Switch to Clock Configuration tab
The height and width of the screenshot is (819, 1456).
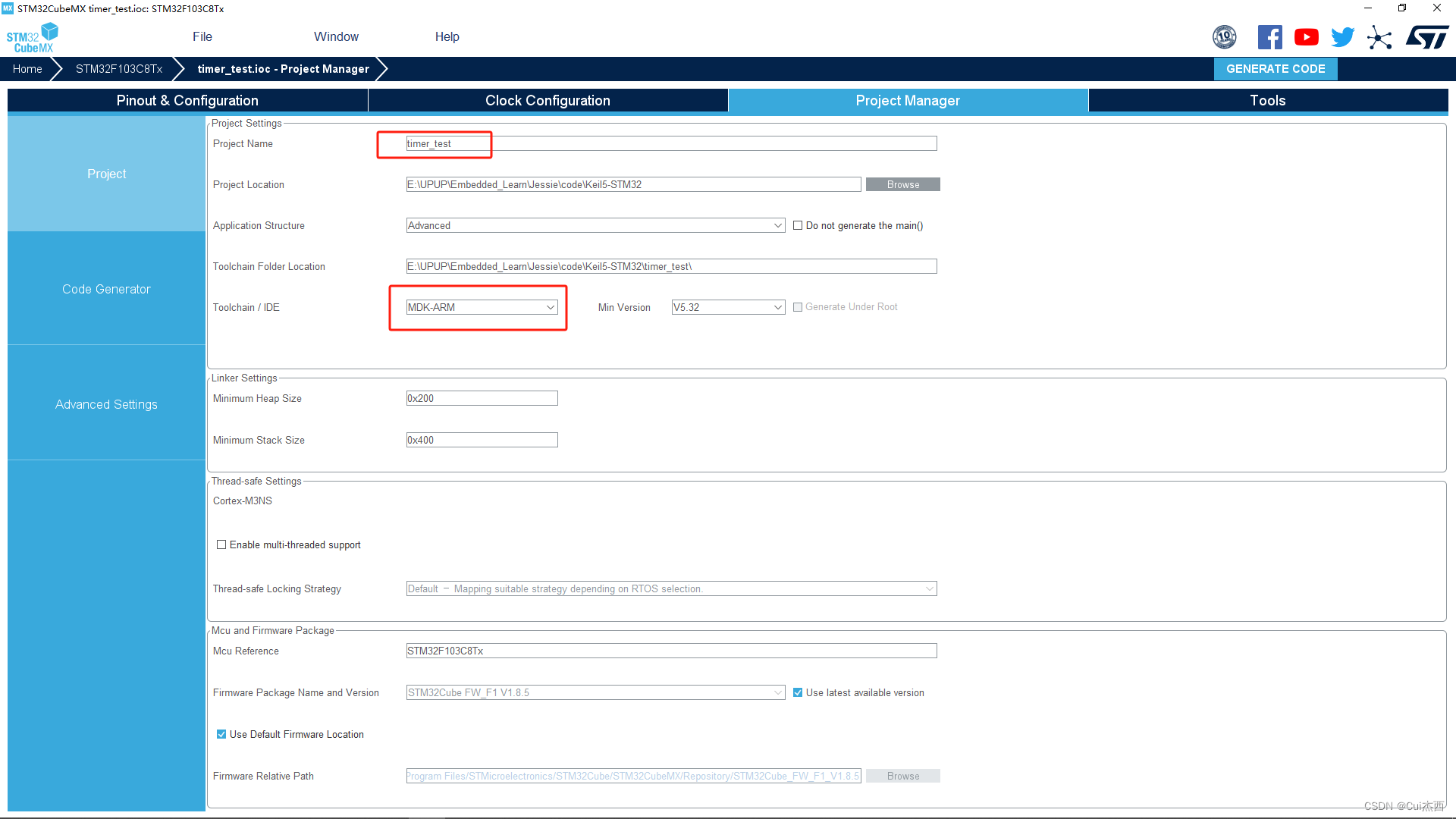coord(548,100)
